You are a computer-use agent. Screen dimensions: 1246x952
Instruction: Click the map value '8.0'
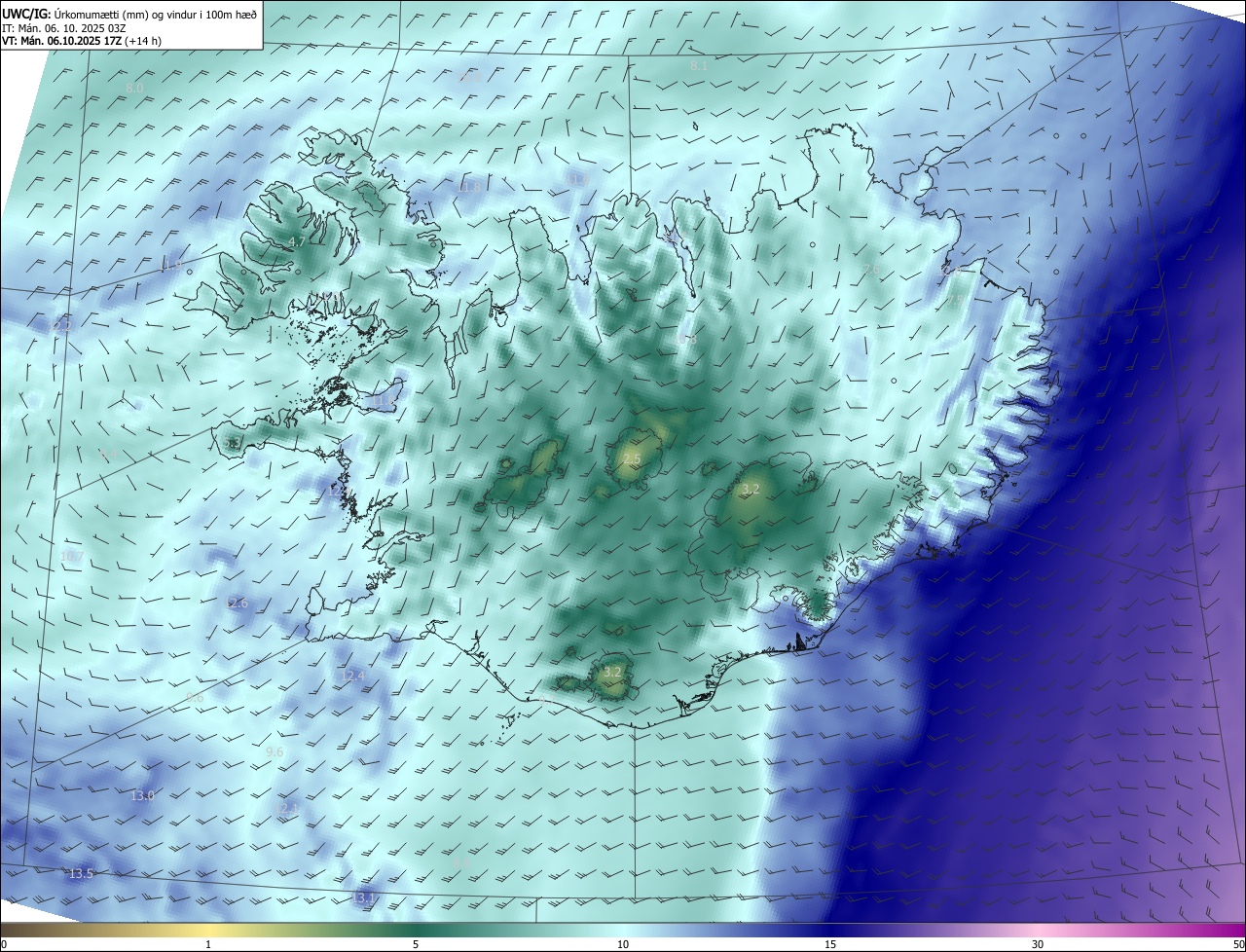134,89
